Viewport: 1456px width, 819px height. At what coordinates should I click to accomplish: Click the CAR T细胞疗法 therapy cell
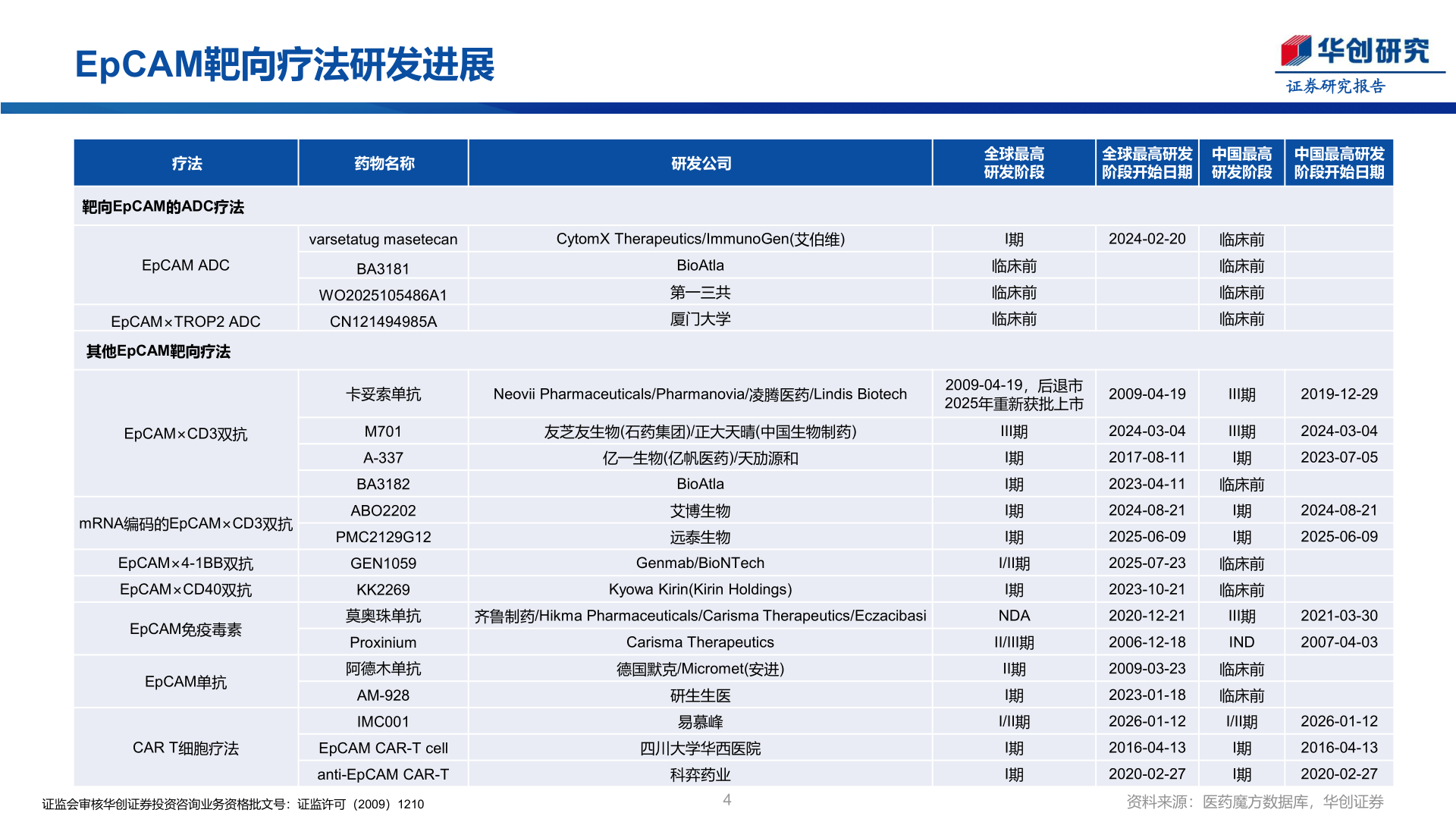click(186, 748)
